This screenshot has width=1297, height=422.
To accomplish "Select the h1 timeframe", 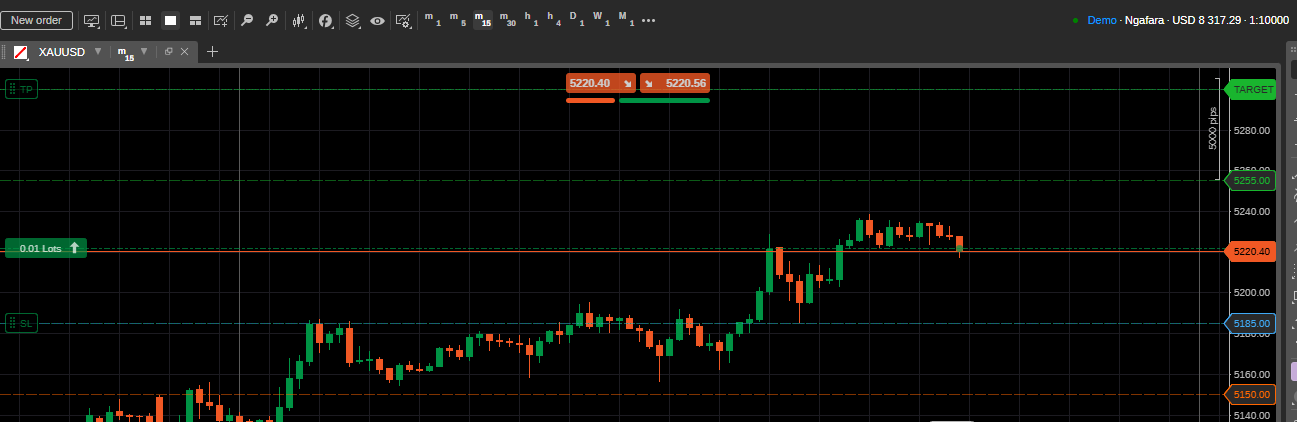I will pos(531,20).
